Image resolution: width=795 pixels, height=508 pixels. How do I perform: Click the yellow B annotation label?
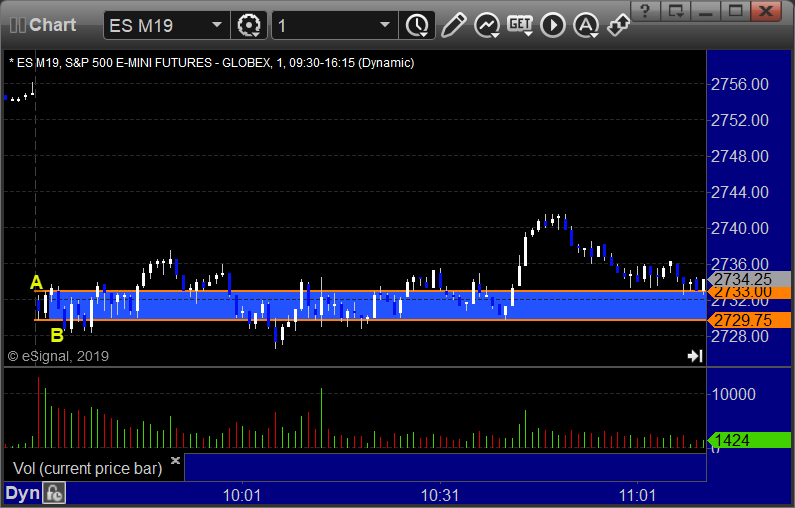point(57,335)
